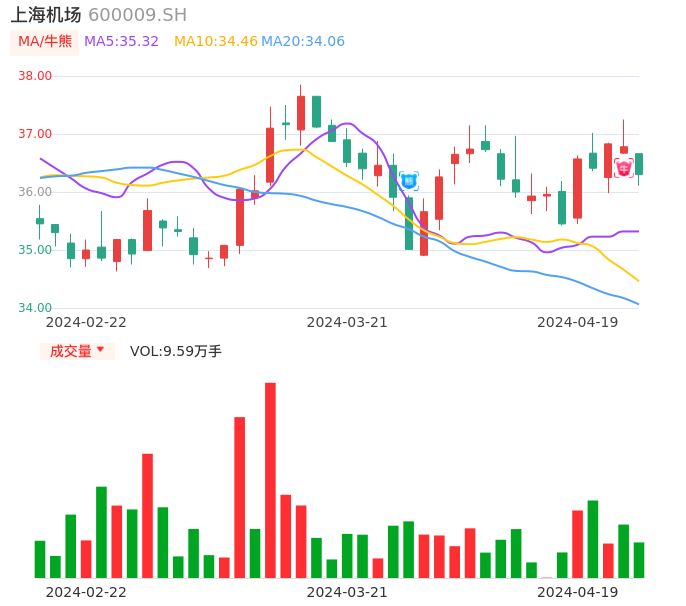Click the tallest red volume bar
686x606 pixels.
270,480
